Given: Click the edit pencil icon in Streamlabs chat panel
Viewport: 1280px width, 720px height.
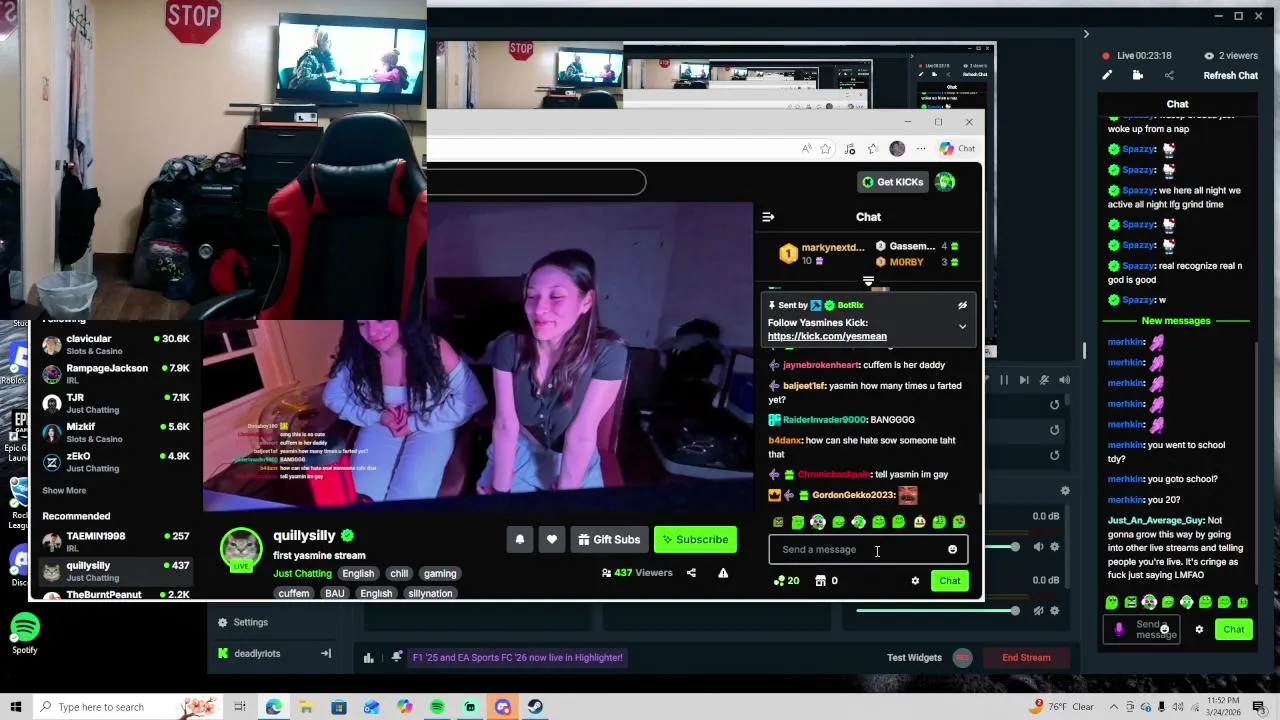Looking at the screenshot, I should coord(1107,75).
